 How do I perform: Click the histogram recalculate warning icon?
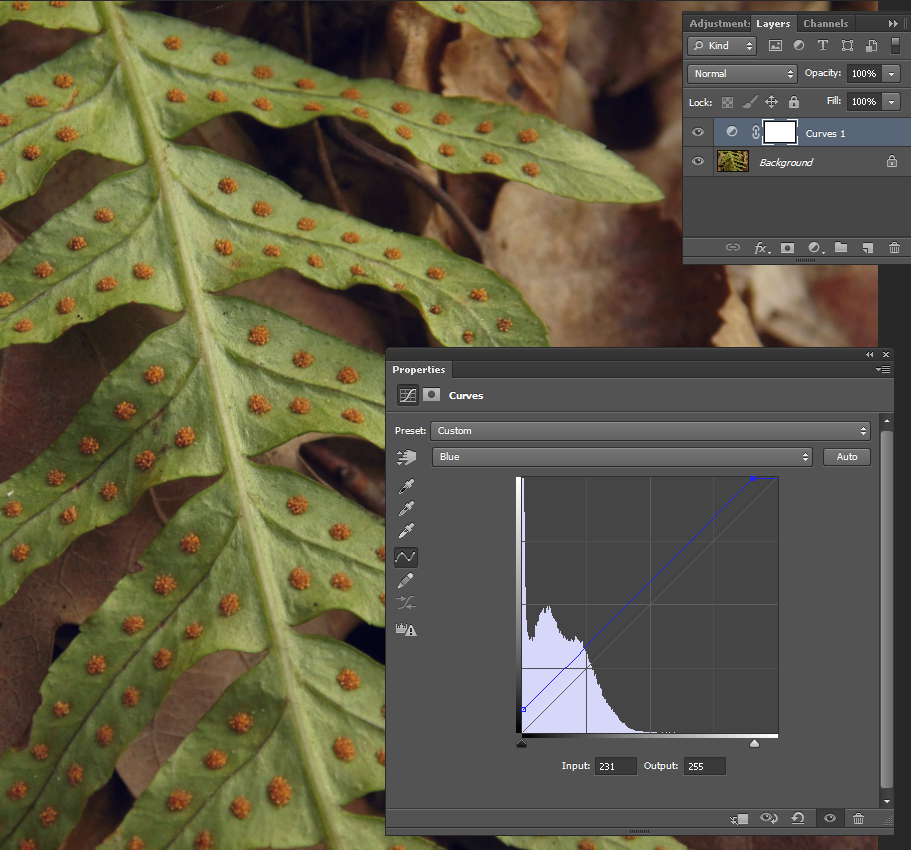coord(406,630)
